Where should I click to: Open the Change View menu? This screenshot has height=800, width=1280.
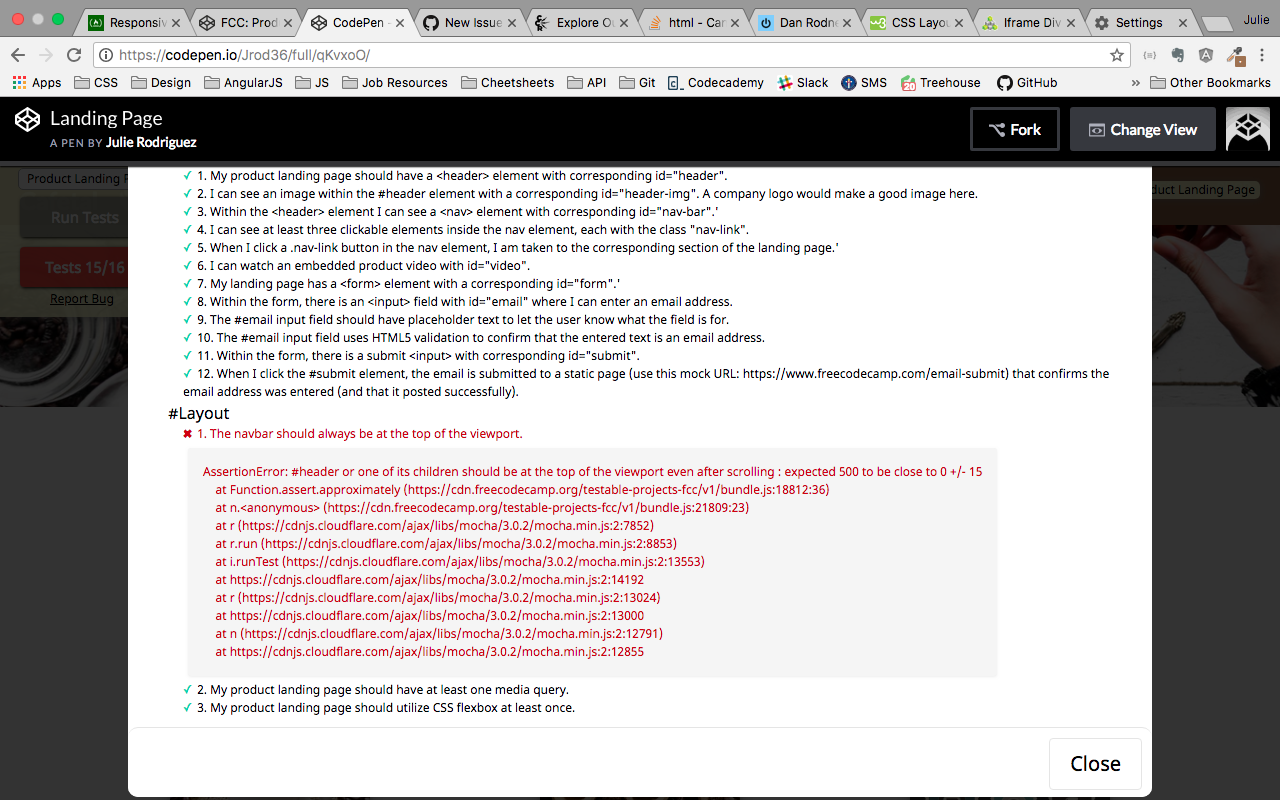pyautogui.click(x=1142, y=129)
